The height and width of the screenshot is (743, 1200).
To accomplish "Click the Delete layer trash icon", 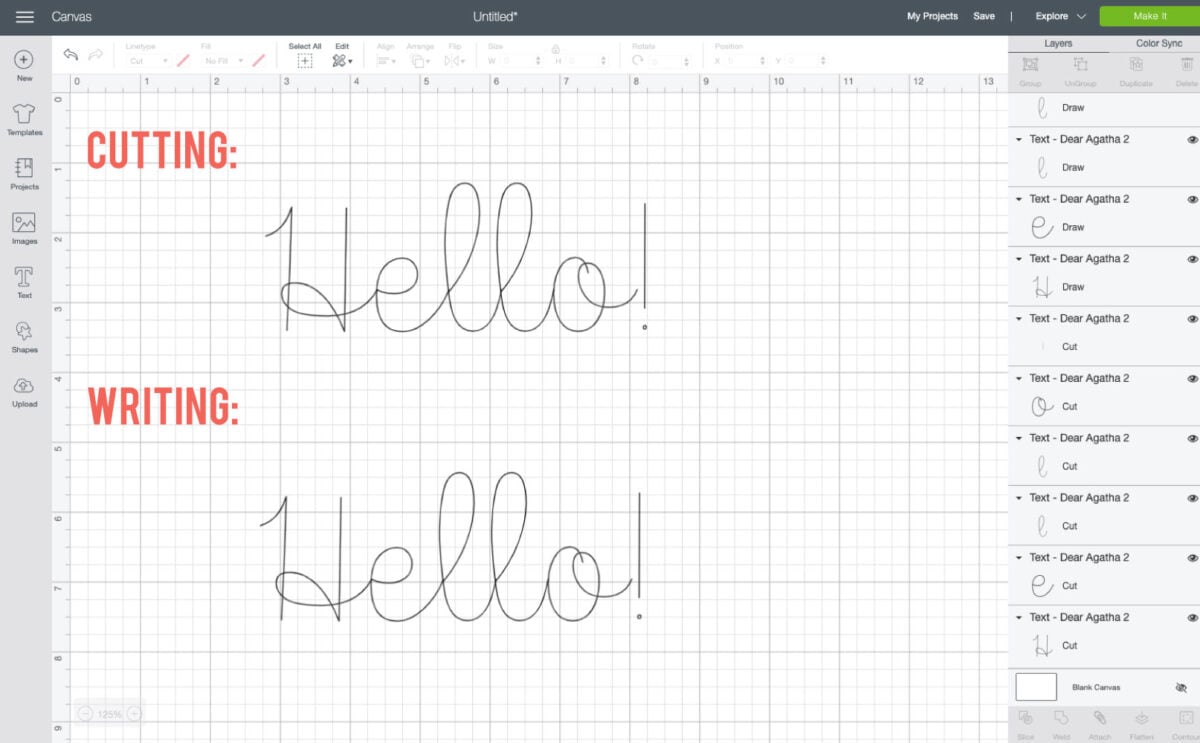I will click(1187, 65).
